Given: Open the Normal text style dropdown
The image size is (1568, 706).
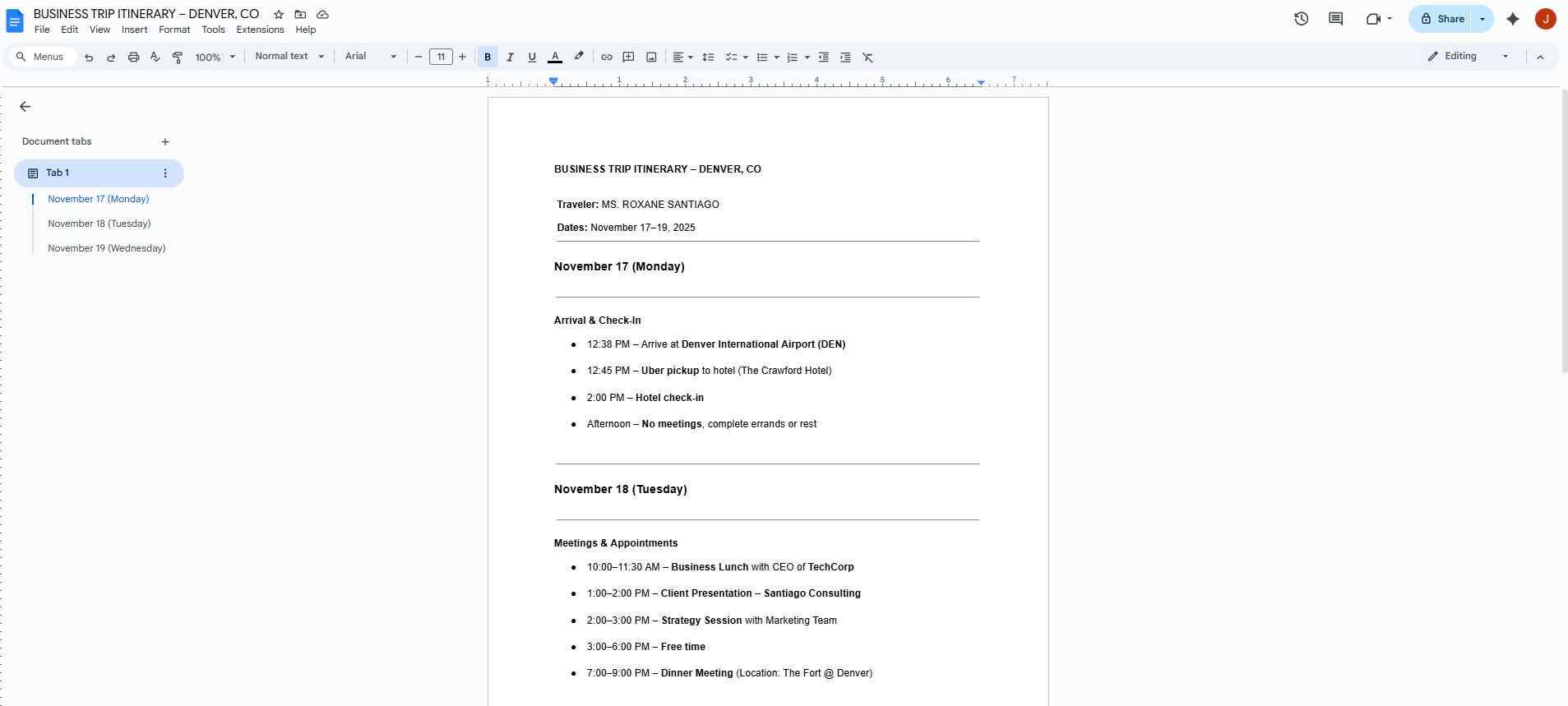Looking at the screenshot, I should pos(289,57).
